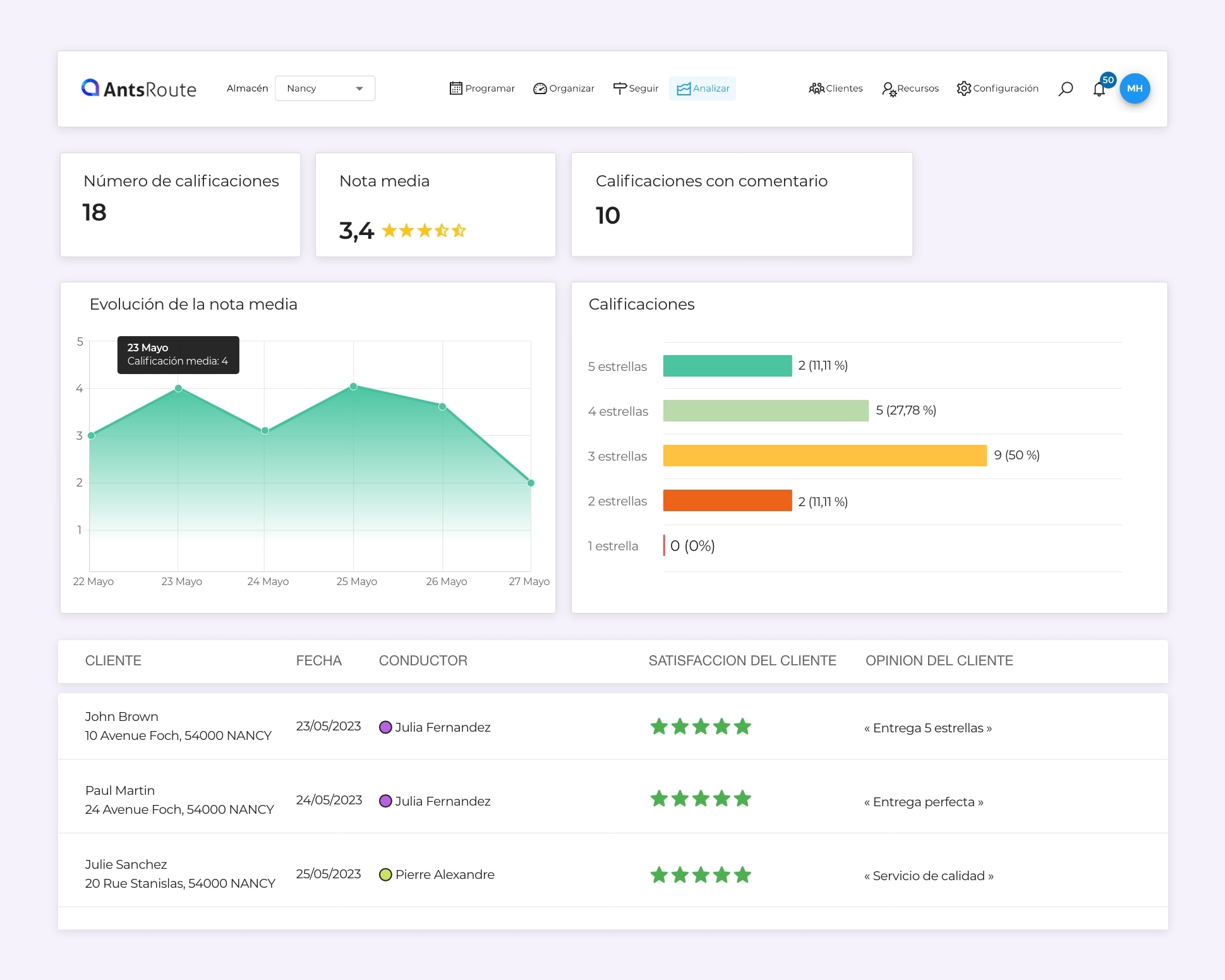Screen dimensions: 1225x980
Task: Open Julie Sanchez's review comment
Action: [929, 876]
